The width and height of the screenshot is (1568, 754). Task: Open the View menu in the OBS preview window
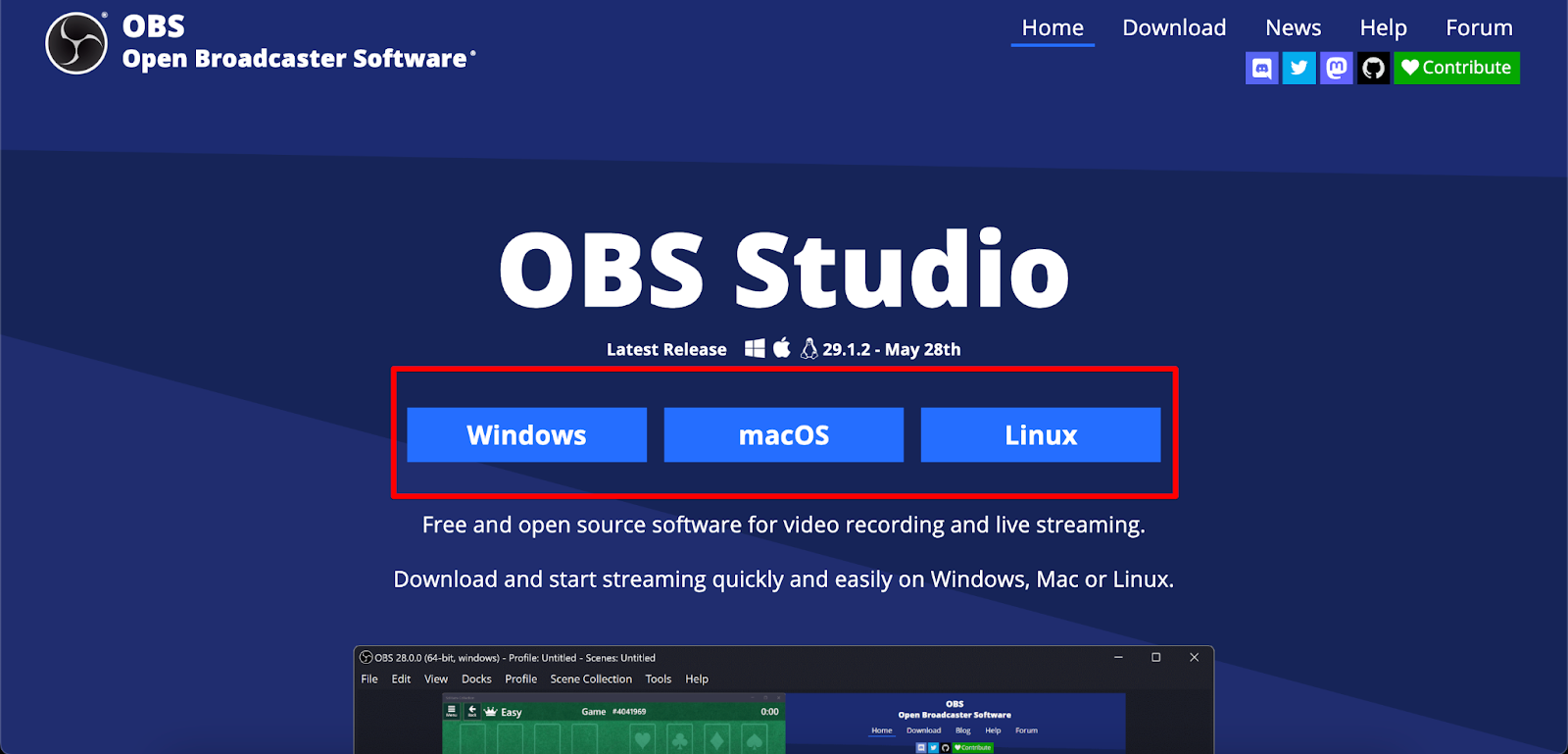coord(436,679)
